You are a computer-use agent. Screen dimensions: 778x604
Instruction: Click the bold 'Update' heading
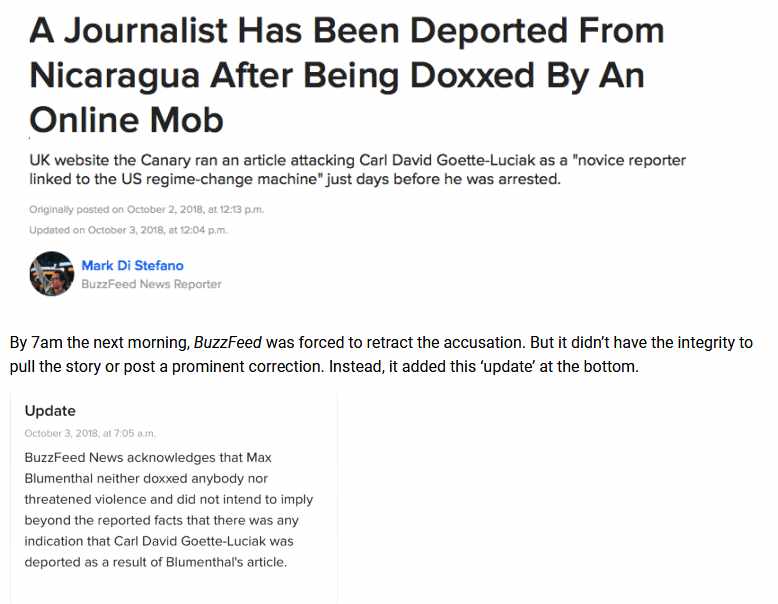(50, 411)
